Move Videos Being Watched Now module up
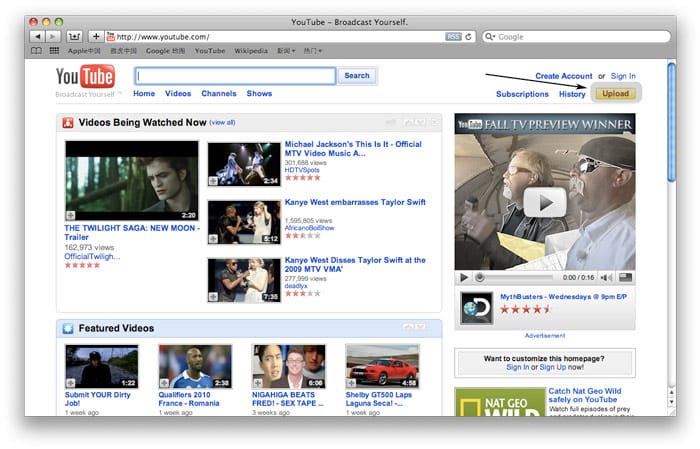 [x=408, y=122]
